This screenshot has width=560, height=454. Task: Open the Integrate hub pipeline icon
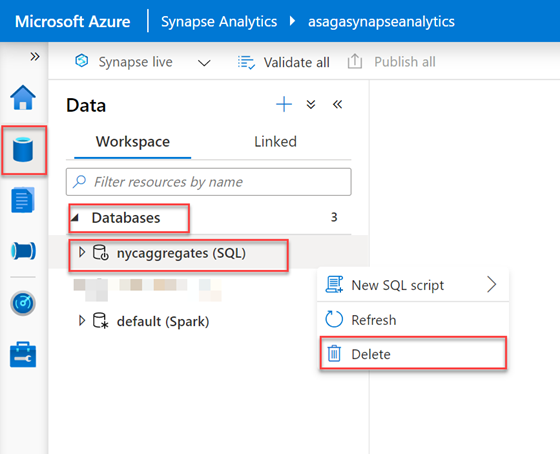pos(23,251)
